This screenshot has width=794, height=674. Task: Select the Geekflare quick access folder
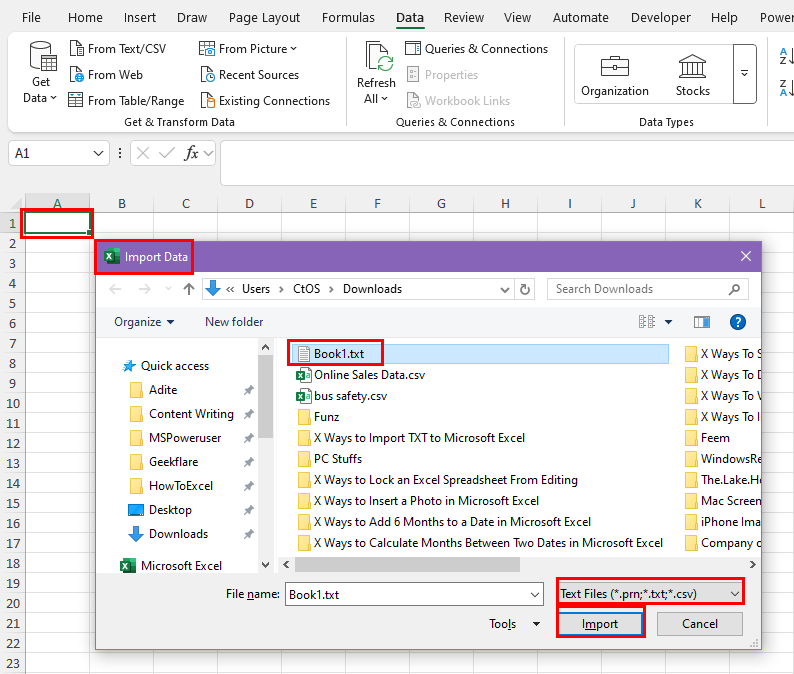(164, 462)
